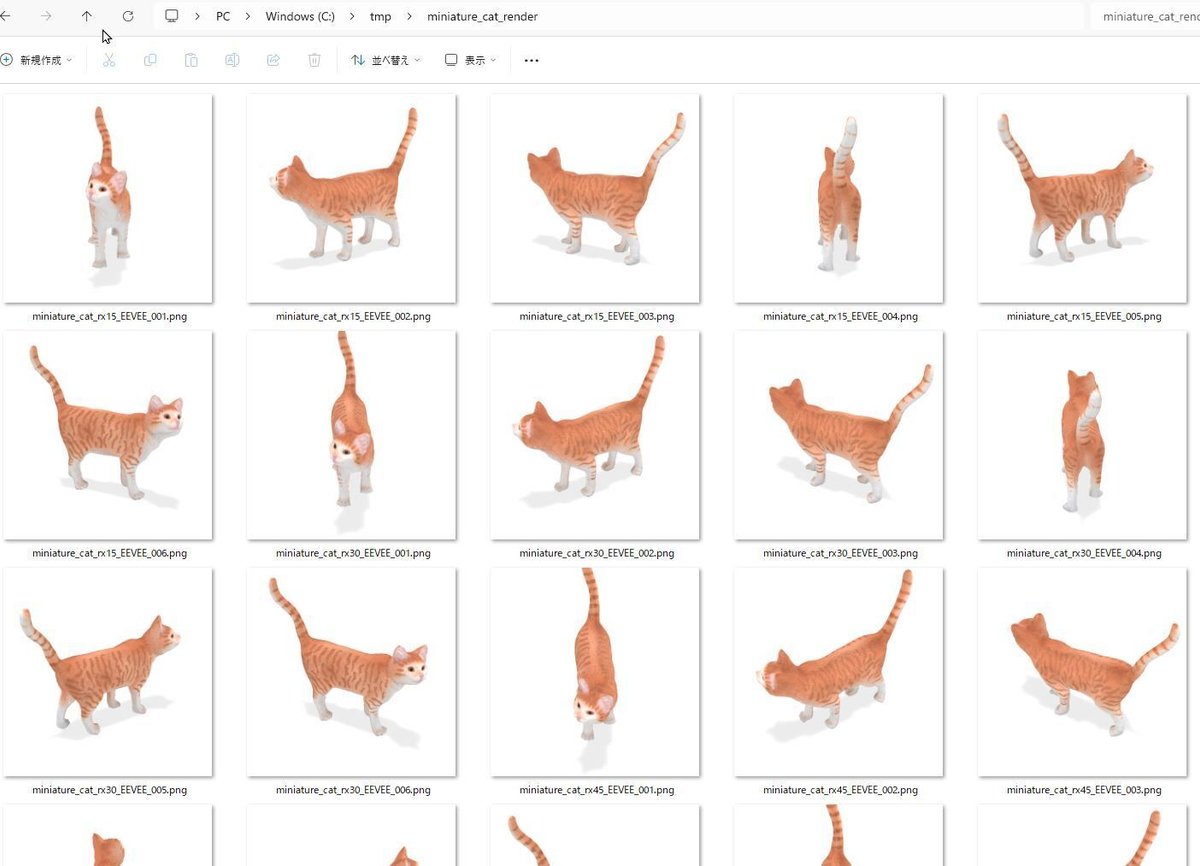1200x866 pixels.
Task: Expand the chevron after tmp
Action: click(x=409, y=16)
